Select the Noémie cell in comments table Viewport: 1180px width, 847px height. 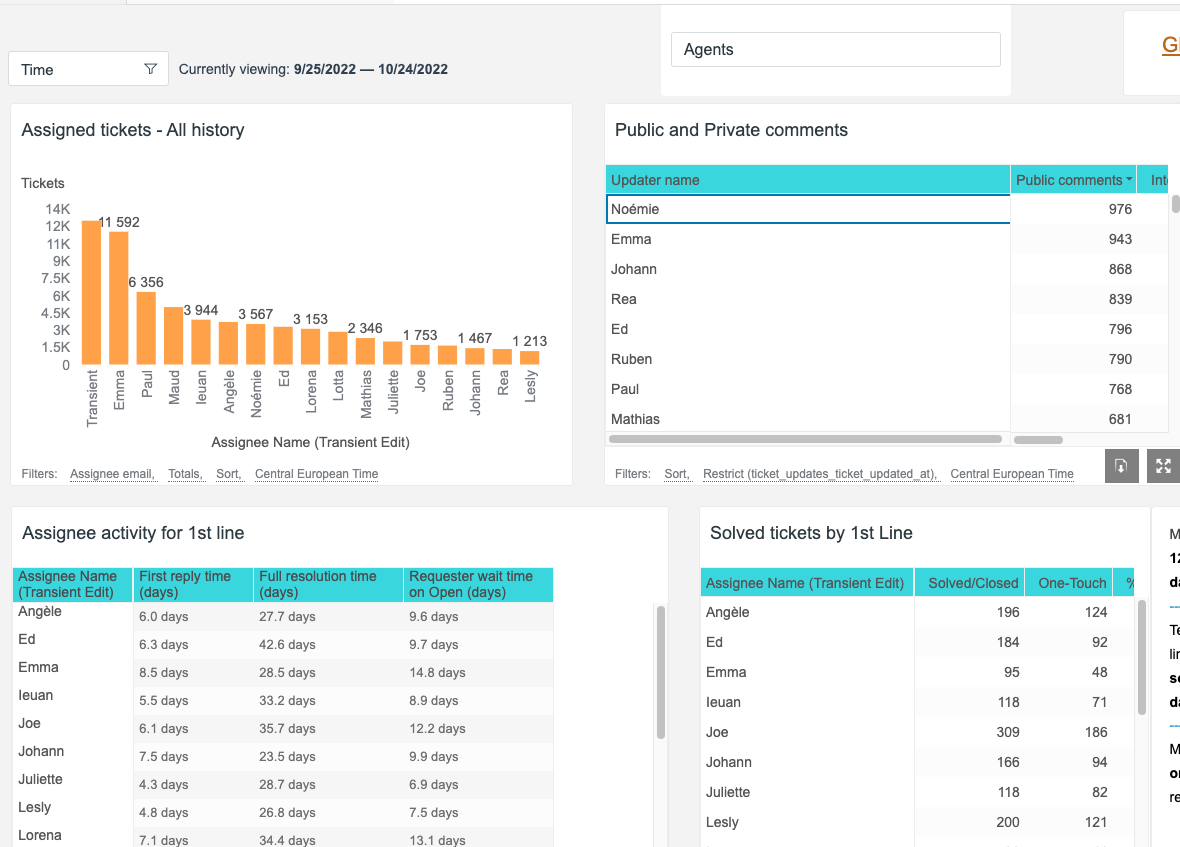pyautogui.click(x=807, y=209)
